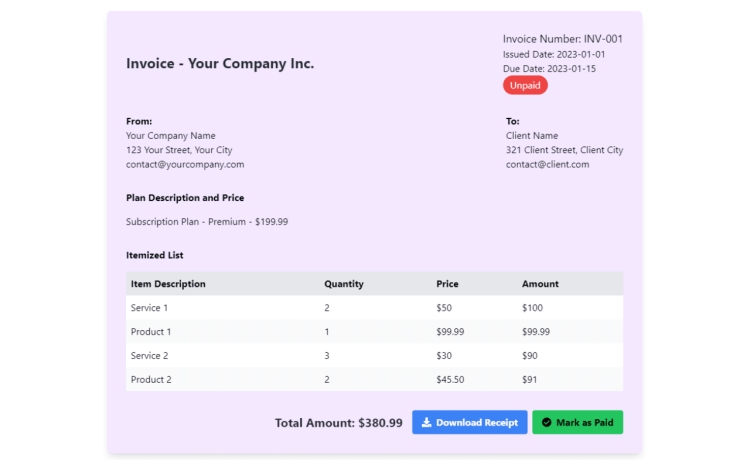Image resolution: width=750 pixels, height=469 pixels.
Task: Click the Mark as Paid button
Action: click(x=577, y=422)
